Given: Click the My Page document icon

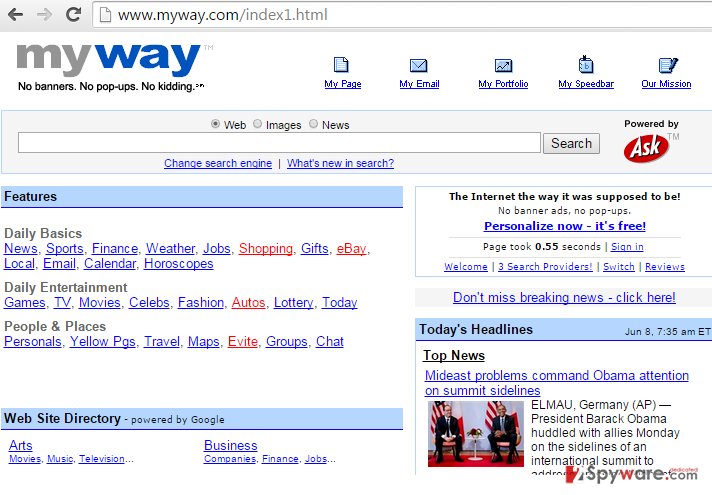Looking at the screenshot, I should (341, 65).
